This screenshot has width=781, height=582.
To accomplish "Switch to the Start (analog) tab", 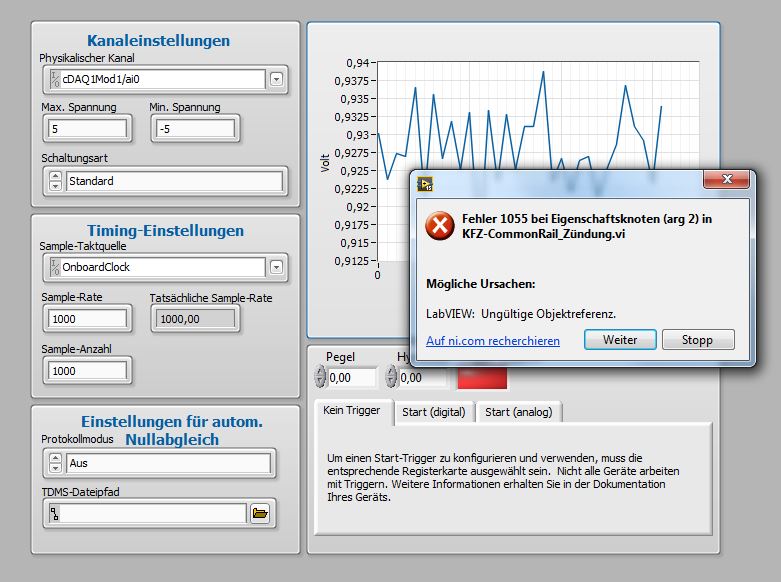I will point(519,413).
